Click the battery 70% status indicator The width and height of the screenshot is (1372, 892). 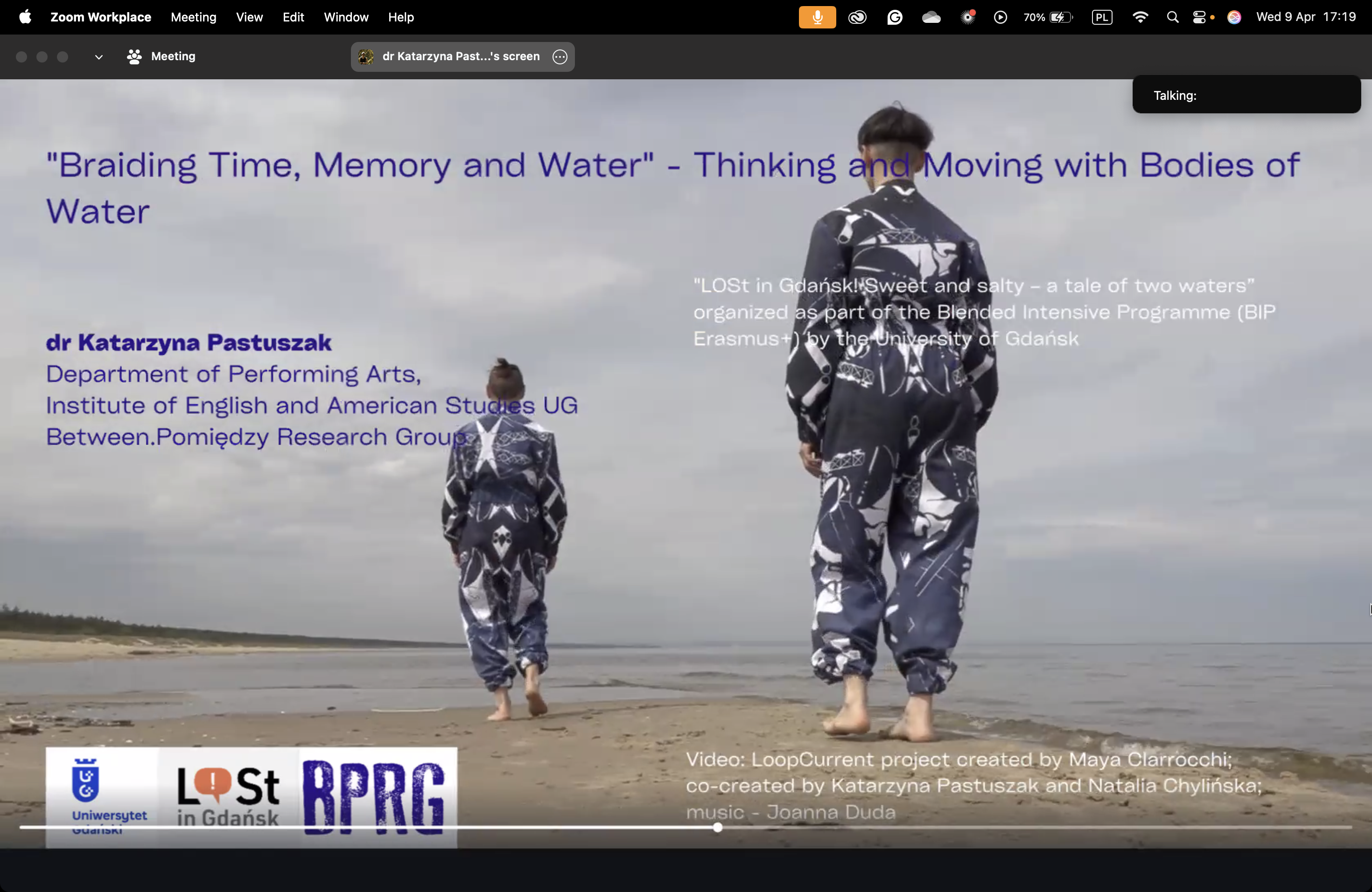click(1048, 17)
